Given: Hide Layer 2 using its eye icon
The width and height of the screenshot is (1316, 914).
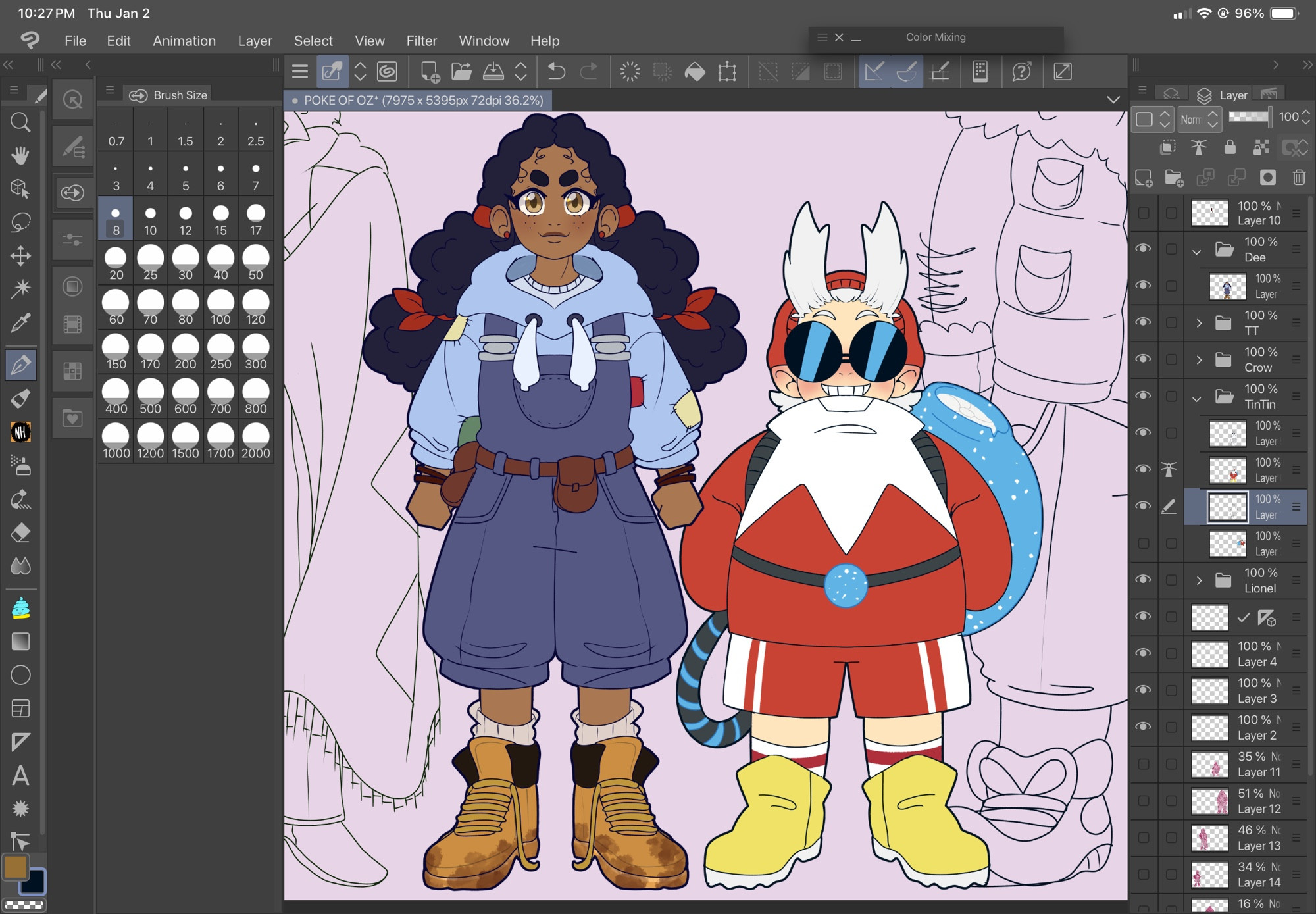Looking at the screenshot, I should click(x=1144, y=727).
